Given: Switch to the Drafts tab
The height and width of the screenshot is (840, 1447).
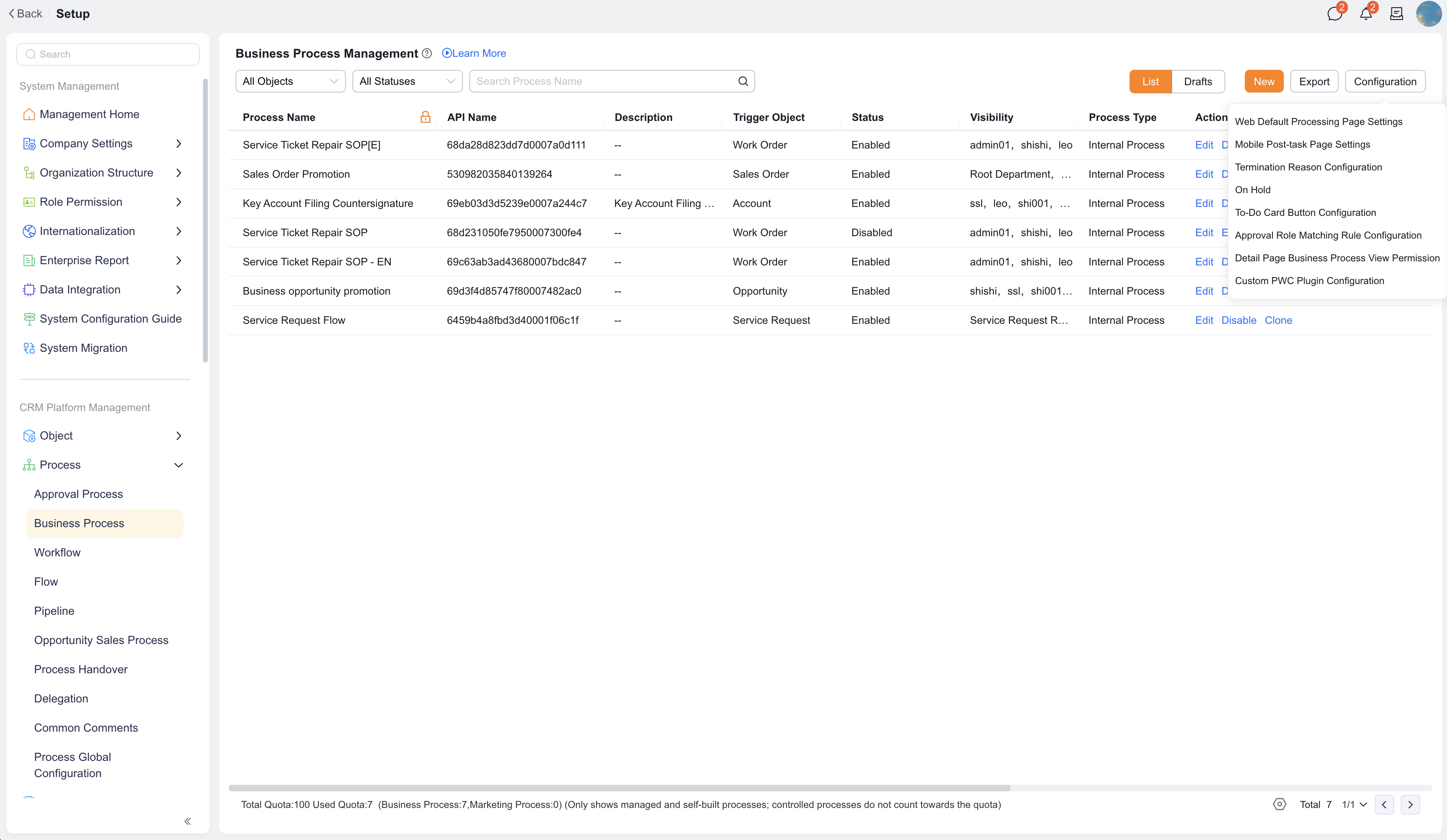Looking at the screenshot, I should [x=1198, y=82].
